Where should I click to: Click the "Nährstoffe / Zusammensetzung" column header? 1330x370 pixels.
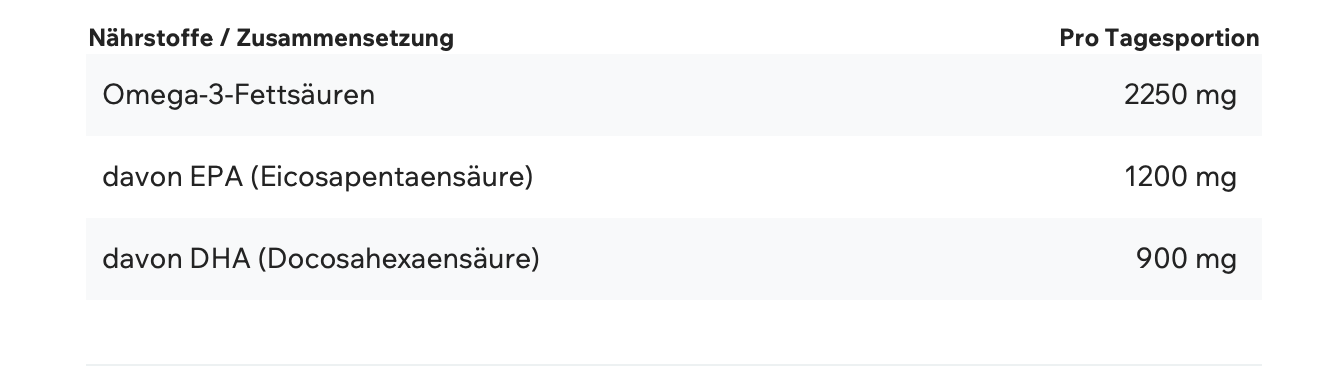click(271, 38)
